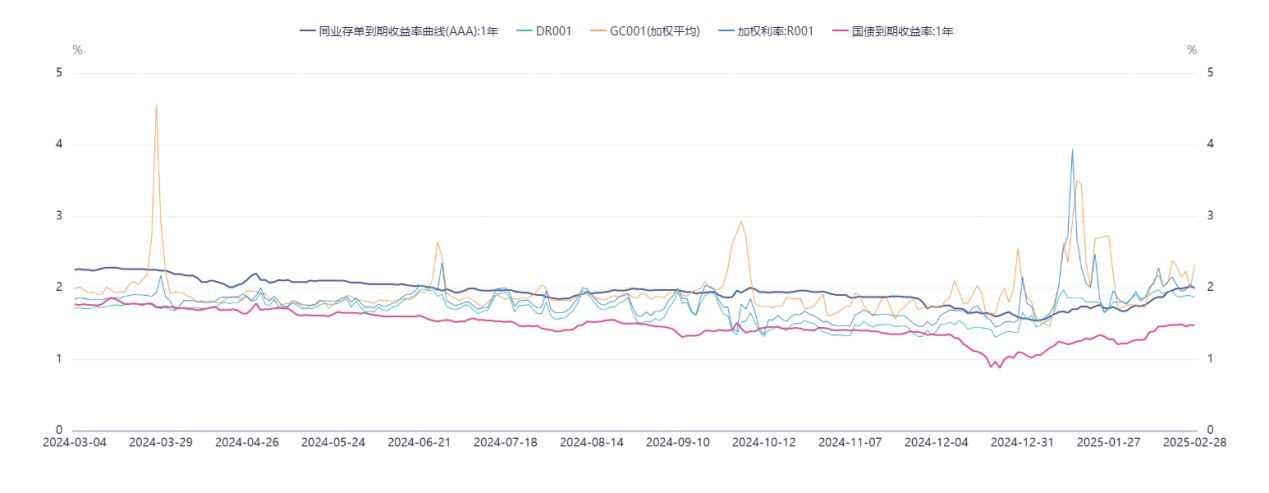Click the left y-axis value 5
Viewport: 1269px width, 493px height.
pos(59,73)
